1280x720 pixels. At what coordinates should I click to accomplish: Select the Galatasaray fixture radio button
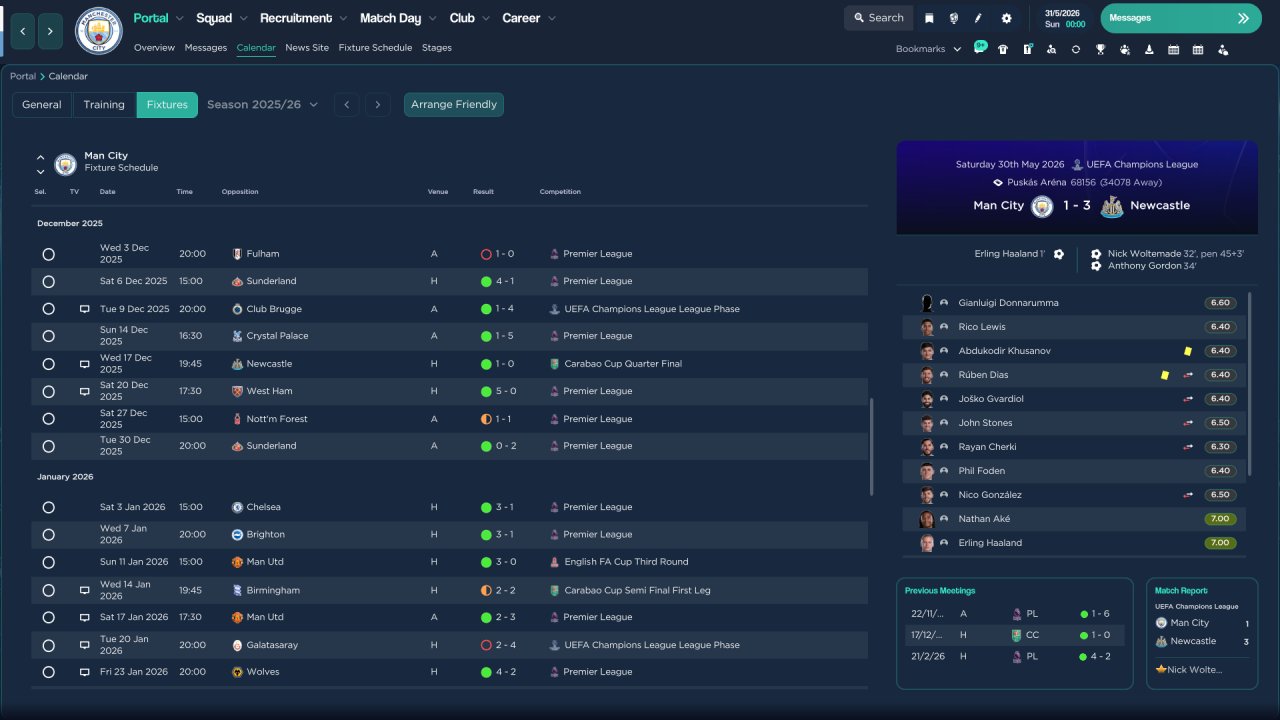48,646
